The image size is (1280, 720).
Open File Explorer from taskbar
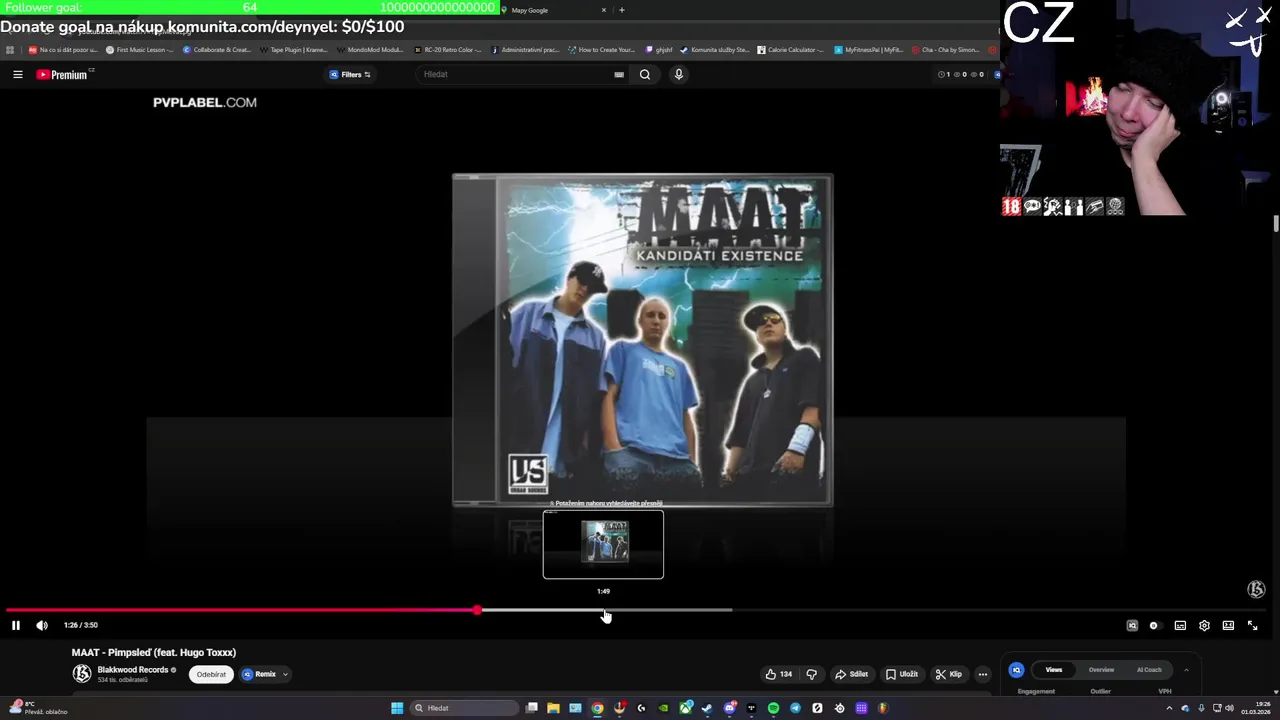553,708
